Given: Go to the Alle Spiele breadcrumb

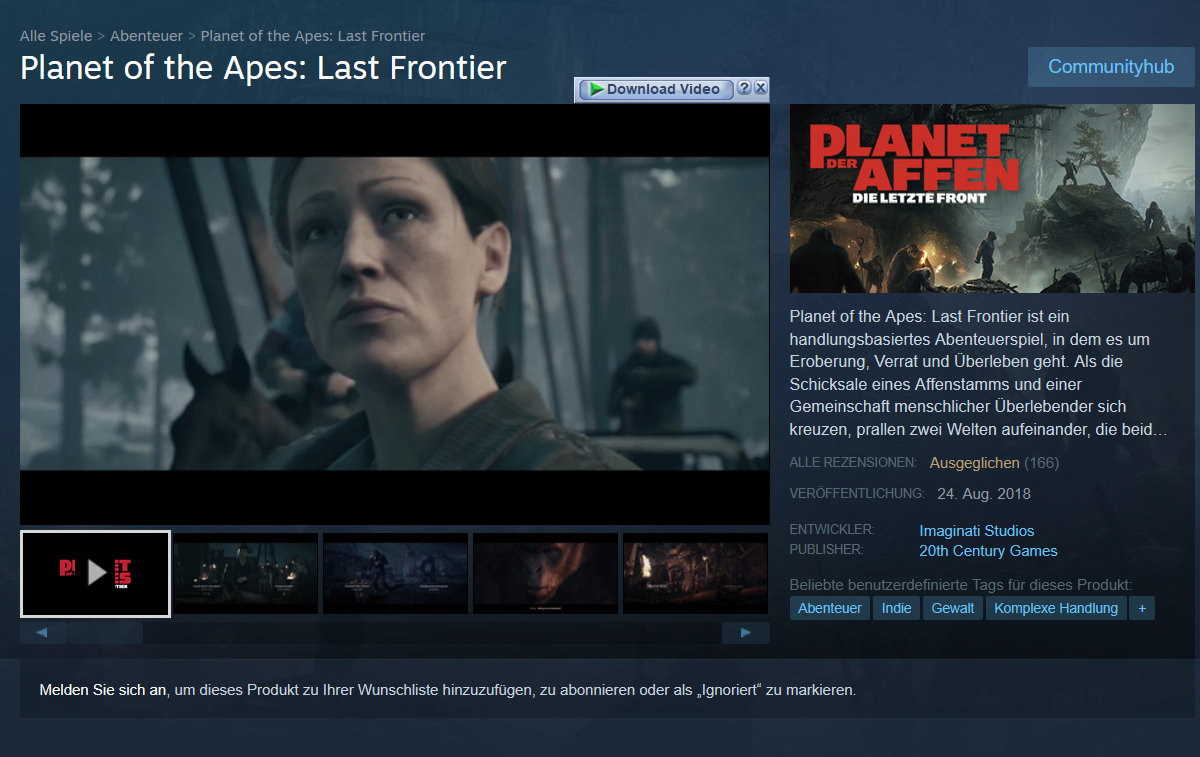Looking at the screenshot, I should point(56,36).
